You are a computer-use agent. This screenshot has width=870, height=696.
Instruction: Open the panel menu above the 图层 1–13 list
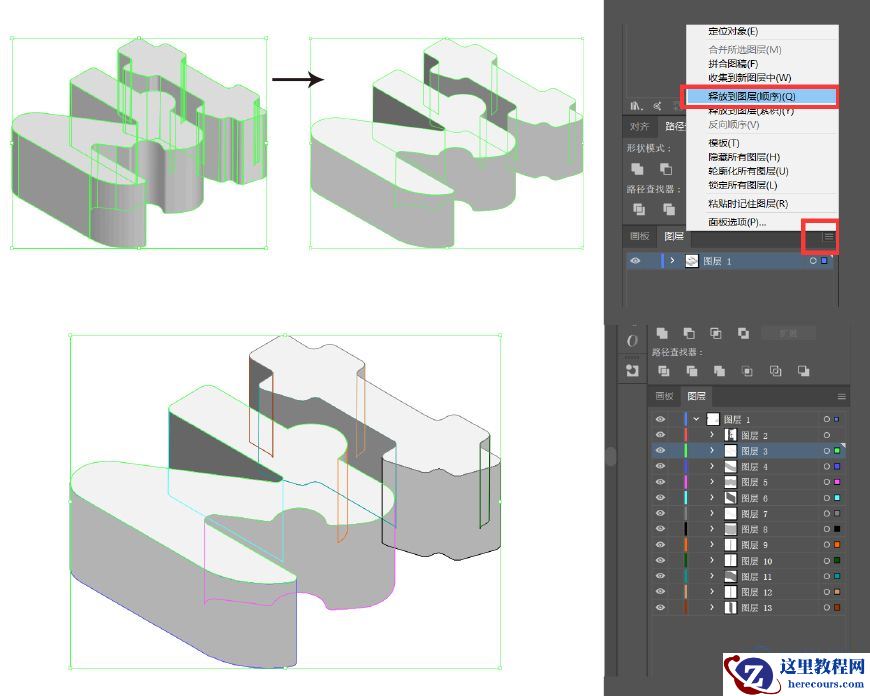click(x=841, y=397)
